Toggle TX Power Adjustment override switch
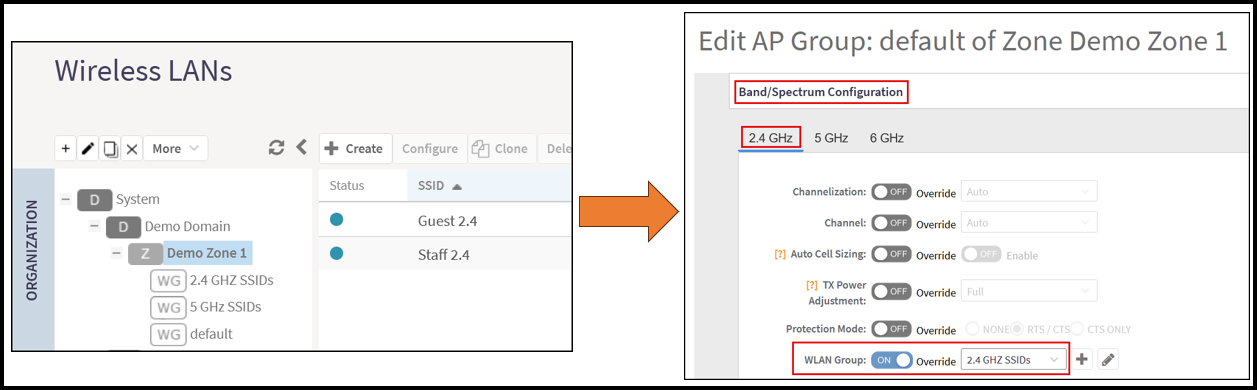 click(x=891, y=292)
